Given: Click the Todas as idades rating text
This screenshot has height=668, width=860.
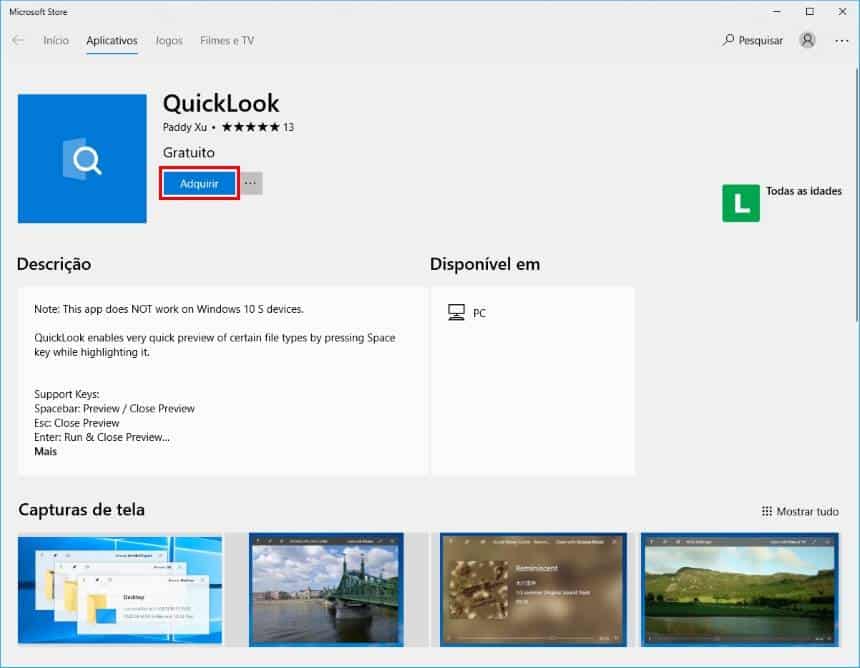Looking at the screenshot, I should (x=804, y=191).
